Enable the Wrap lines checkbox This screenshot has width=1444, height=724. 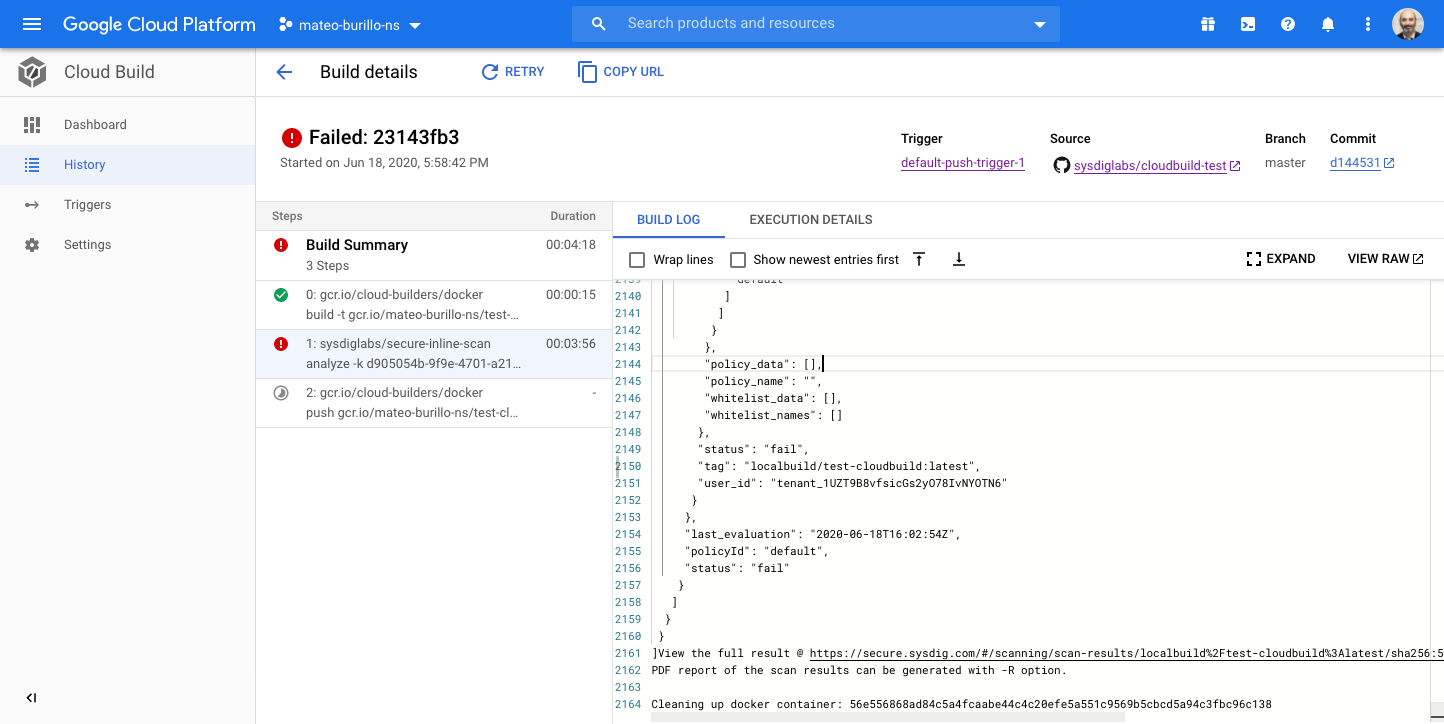637,260
